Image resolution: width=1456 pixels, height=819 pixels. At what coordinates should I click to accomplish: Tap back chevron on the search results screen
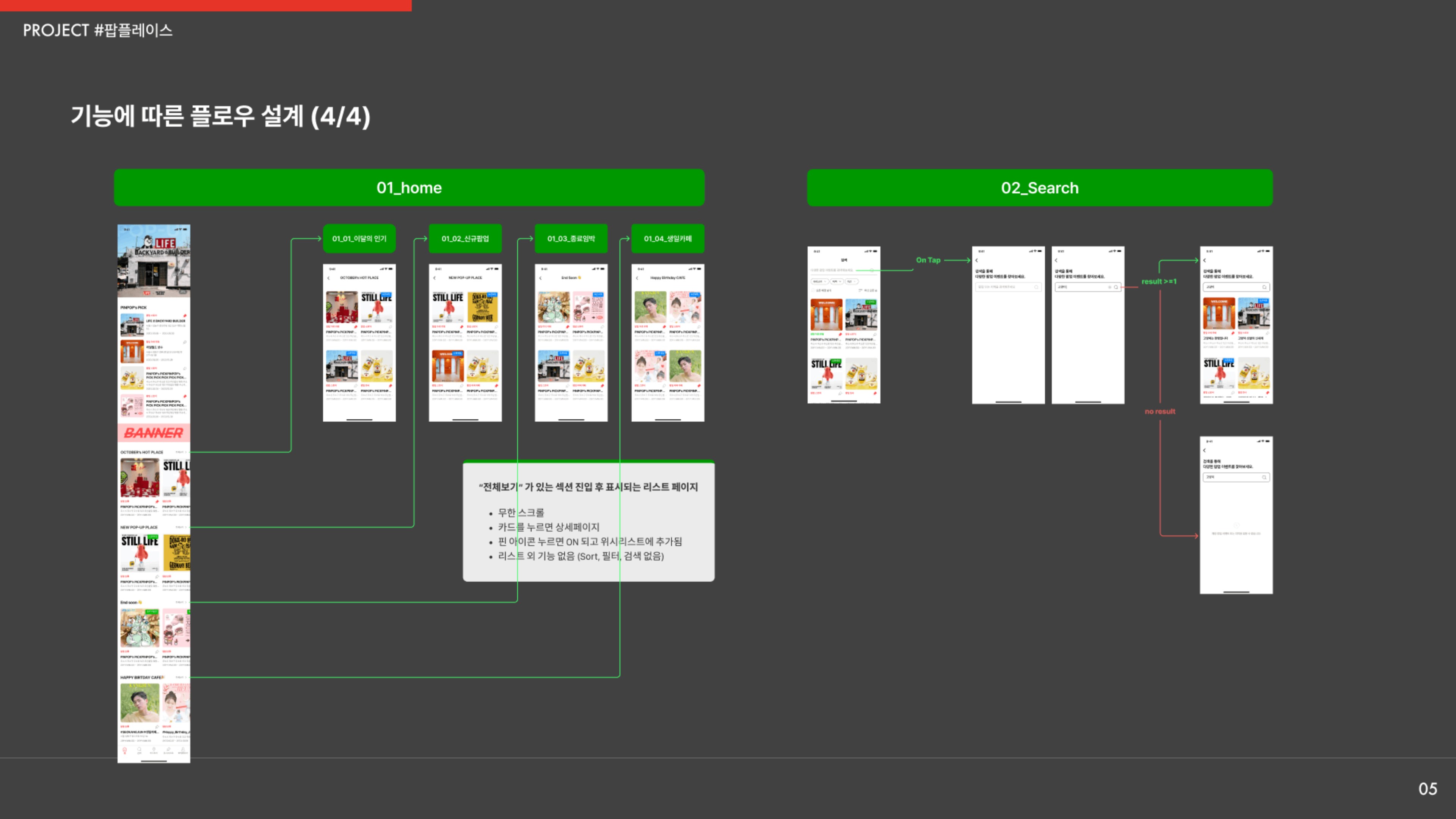click(x=1205, y=260)
